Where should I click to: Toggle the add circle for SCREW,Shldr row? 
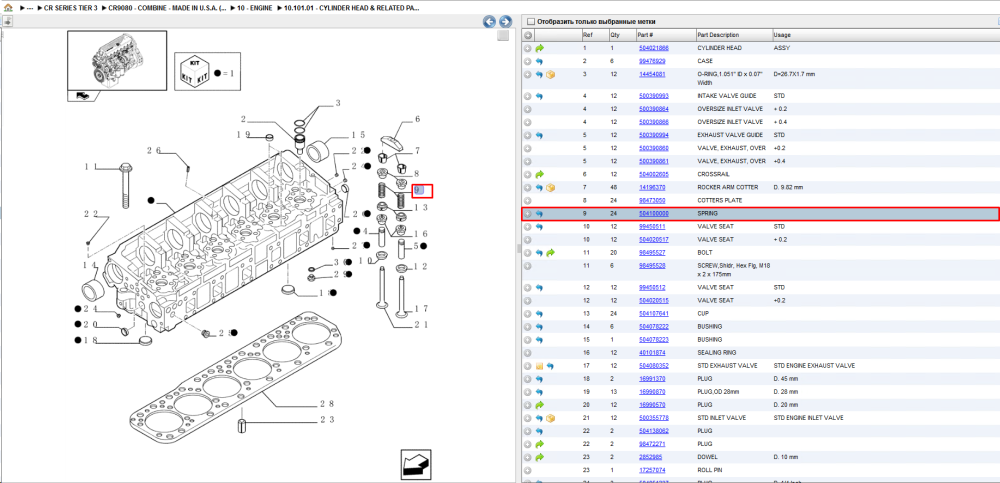coord(527,265)
